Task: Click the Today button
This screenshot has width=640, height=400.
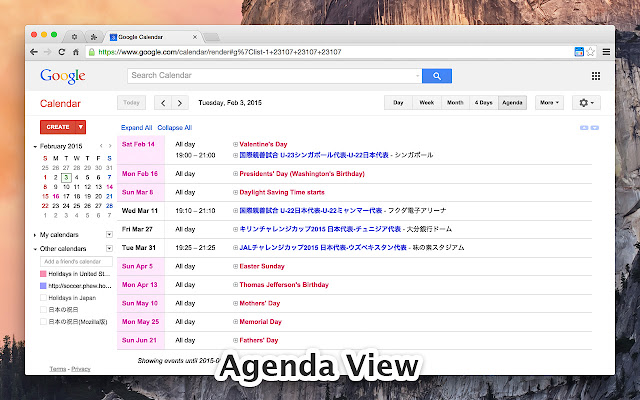Action: click(x=131, y=103)
